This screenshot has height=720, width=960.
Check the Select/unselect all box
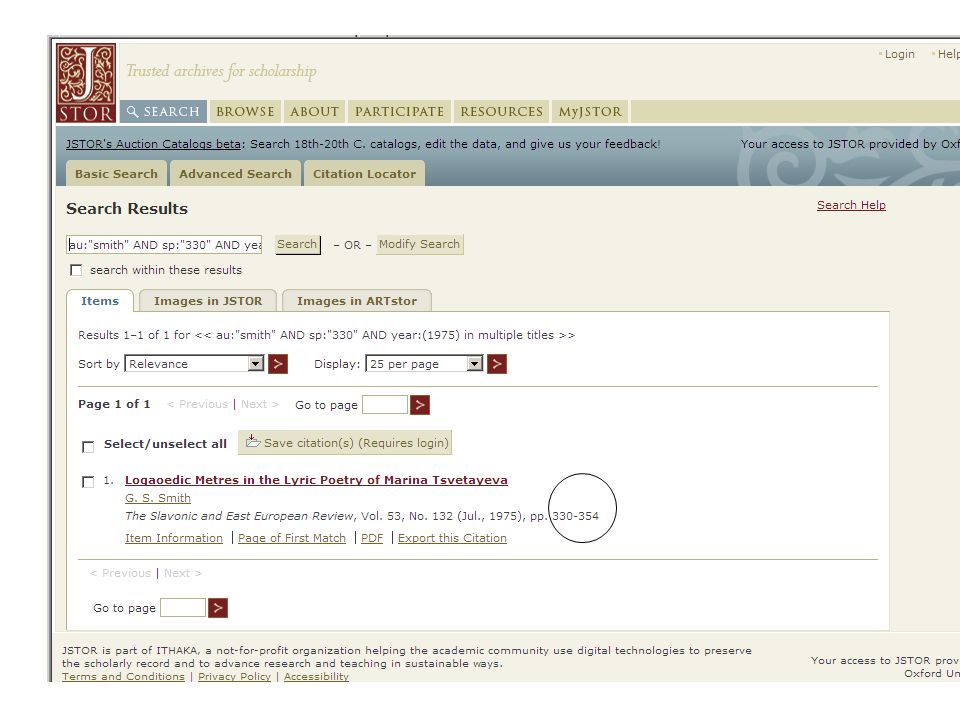[x=88, y=446]
